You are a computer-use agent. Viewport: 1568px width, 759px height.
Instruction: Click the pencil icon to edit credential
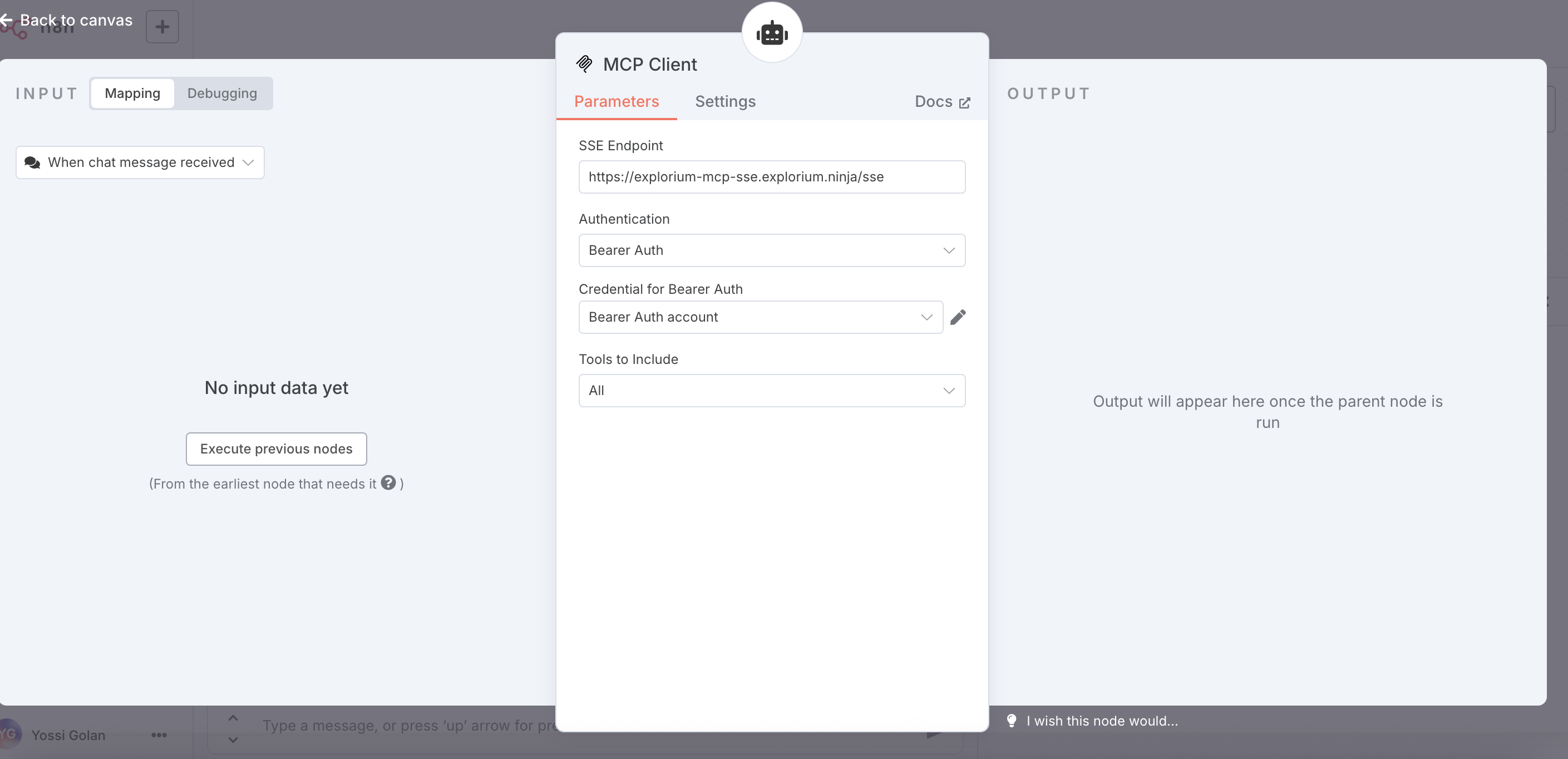(x=958, y=317)
